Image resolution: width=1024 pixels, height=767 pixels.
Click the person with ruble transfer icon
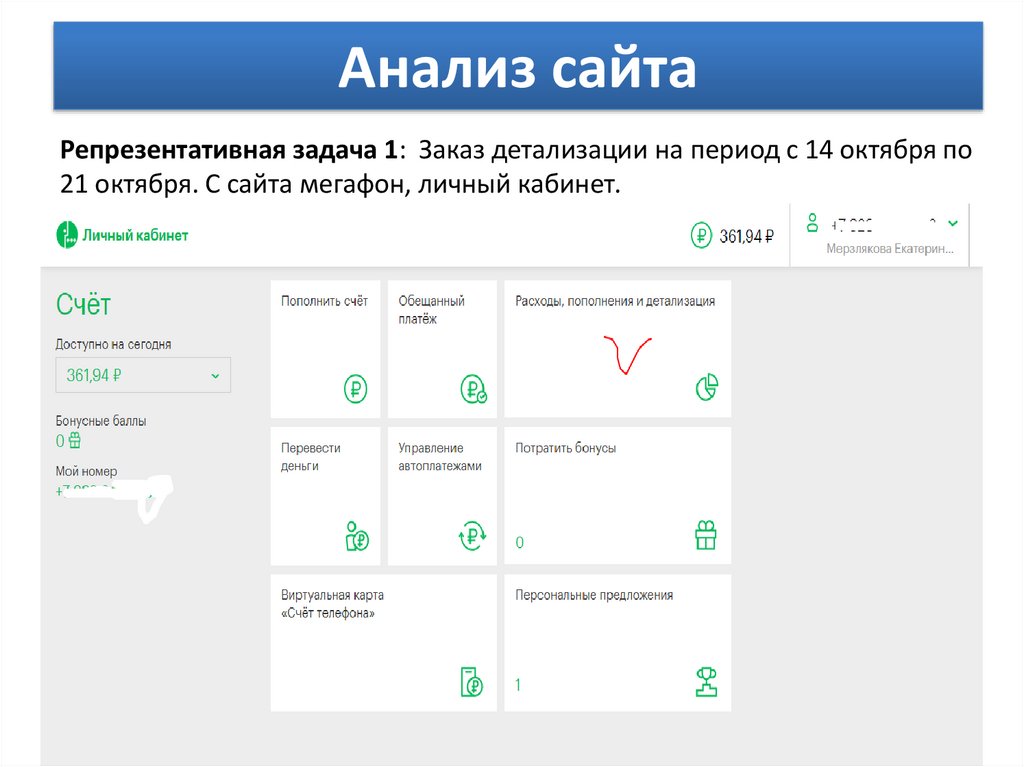pyautogui.click(x=357, y=536)
